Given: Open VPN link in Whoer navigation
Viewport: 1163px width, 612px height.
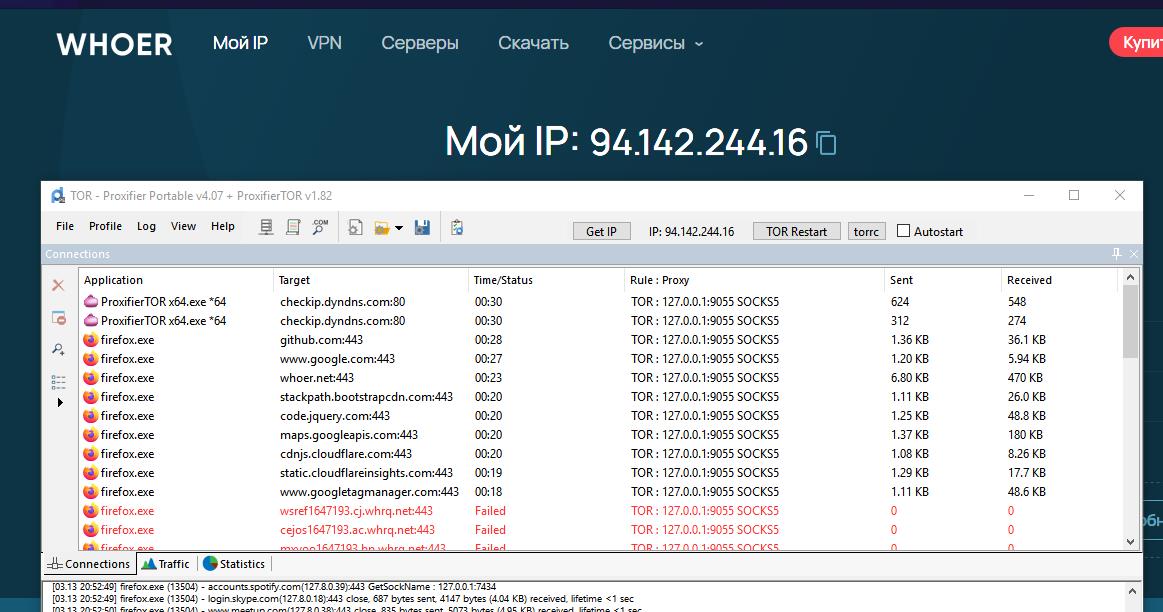Looking at the screenshot, I should click(x=324, y=43).
